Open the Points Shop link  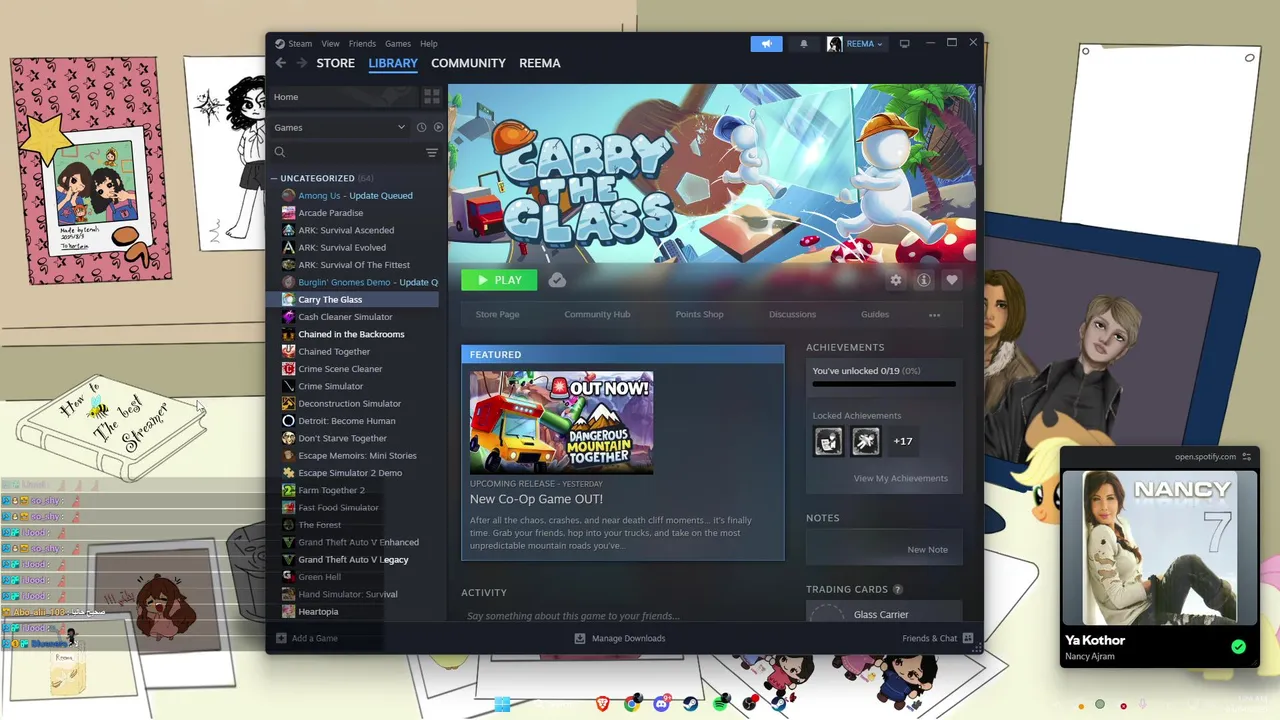[x=699, y=315]
